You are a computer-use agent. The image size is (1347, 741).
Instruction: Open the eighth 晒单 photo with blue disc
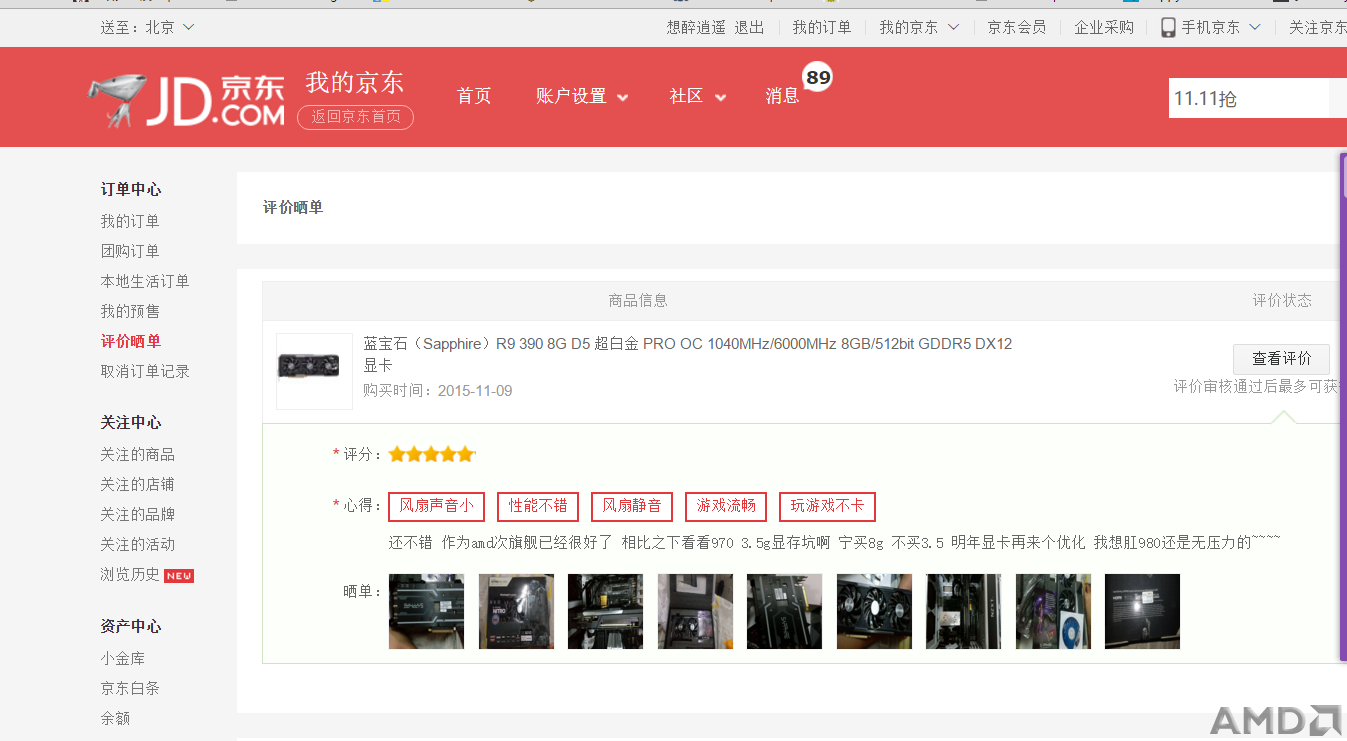tap(1053, 611)
